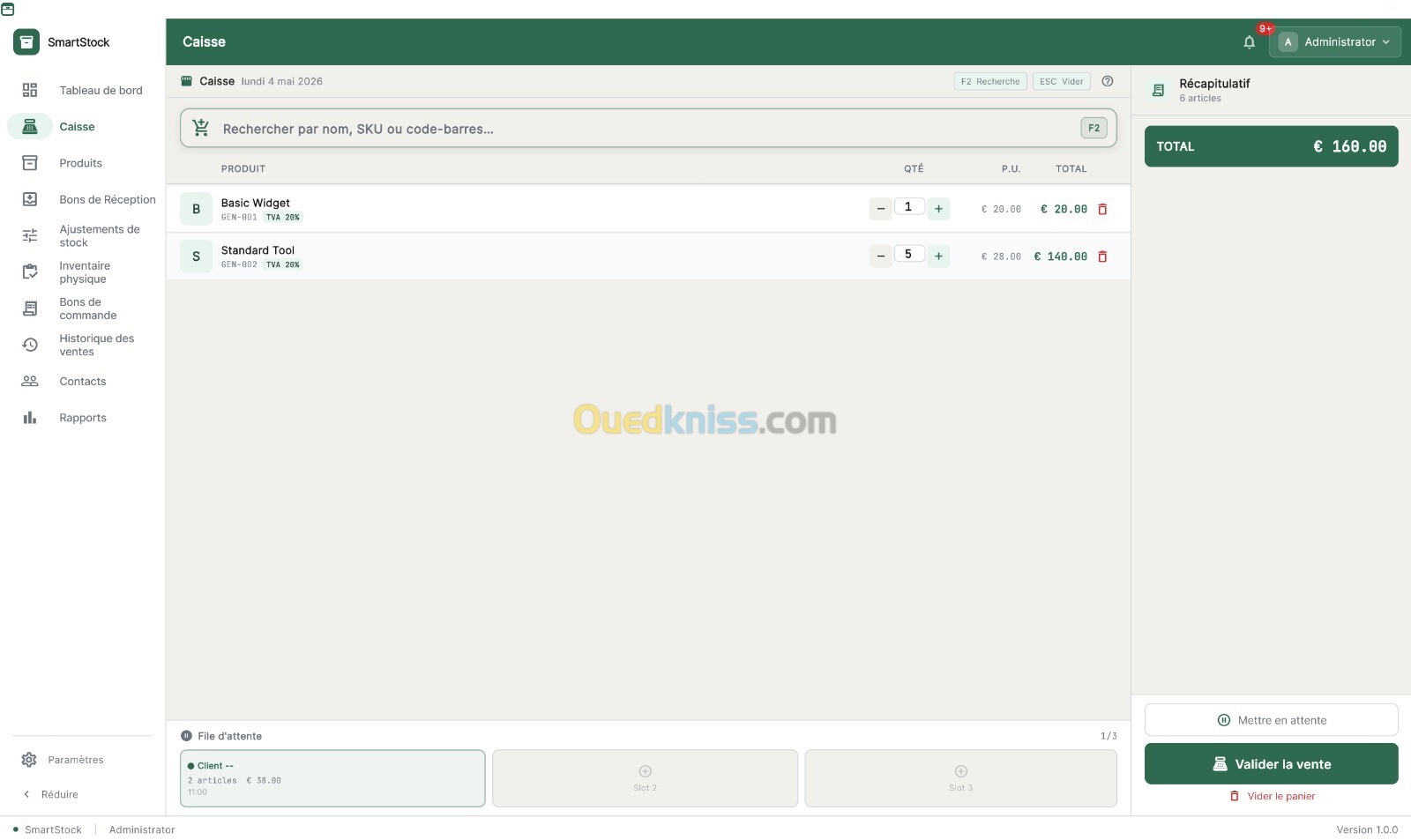The width and height of the screenshot is (1411, 840).
Task: Click Vider le panier link
Action: click(1272, 796)
